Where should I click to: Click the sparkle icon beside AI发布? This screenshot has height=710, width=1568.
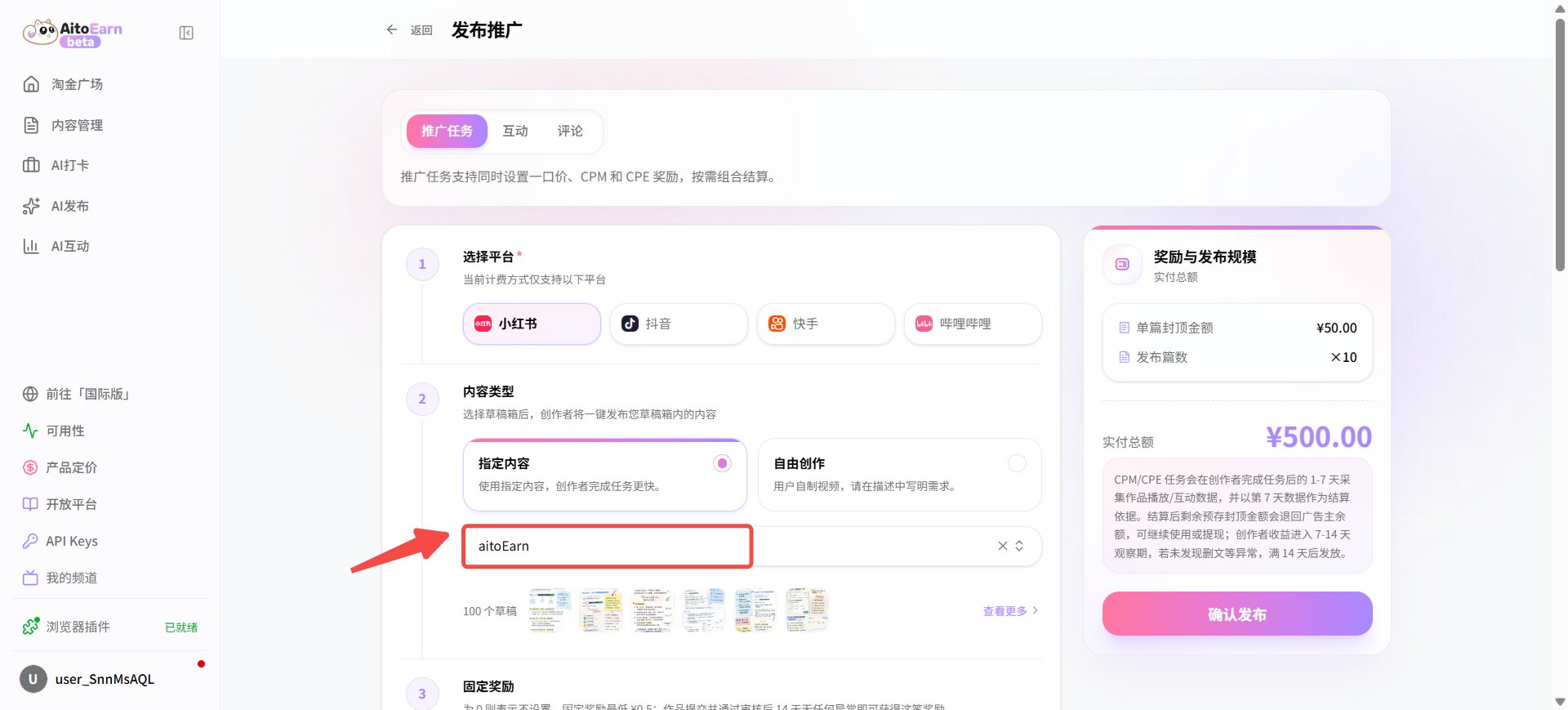click(x=31, y=206)
